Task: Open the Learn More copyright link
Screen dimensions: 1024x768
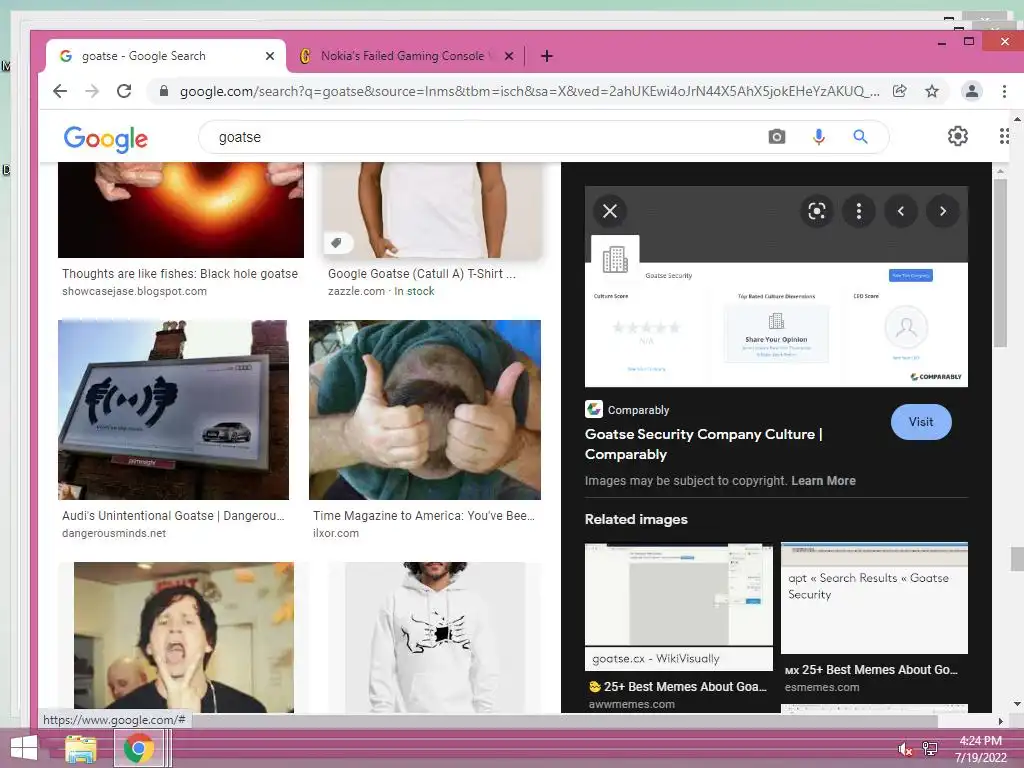Action: [823, 481]
